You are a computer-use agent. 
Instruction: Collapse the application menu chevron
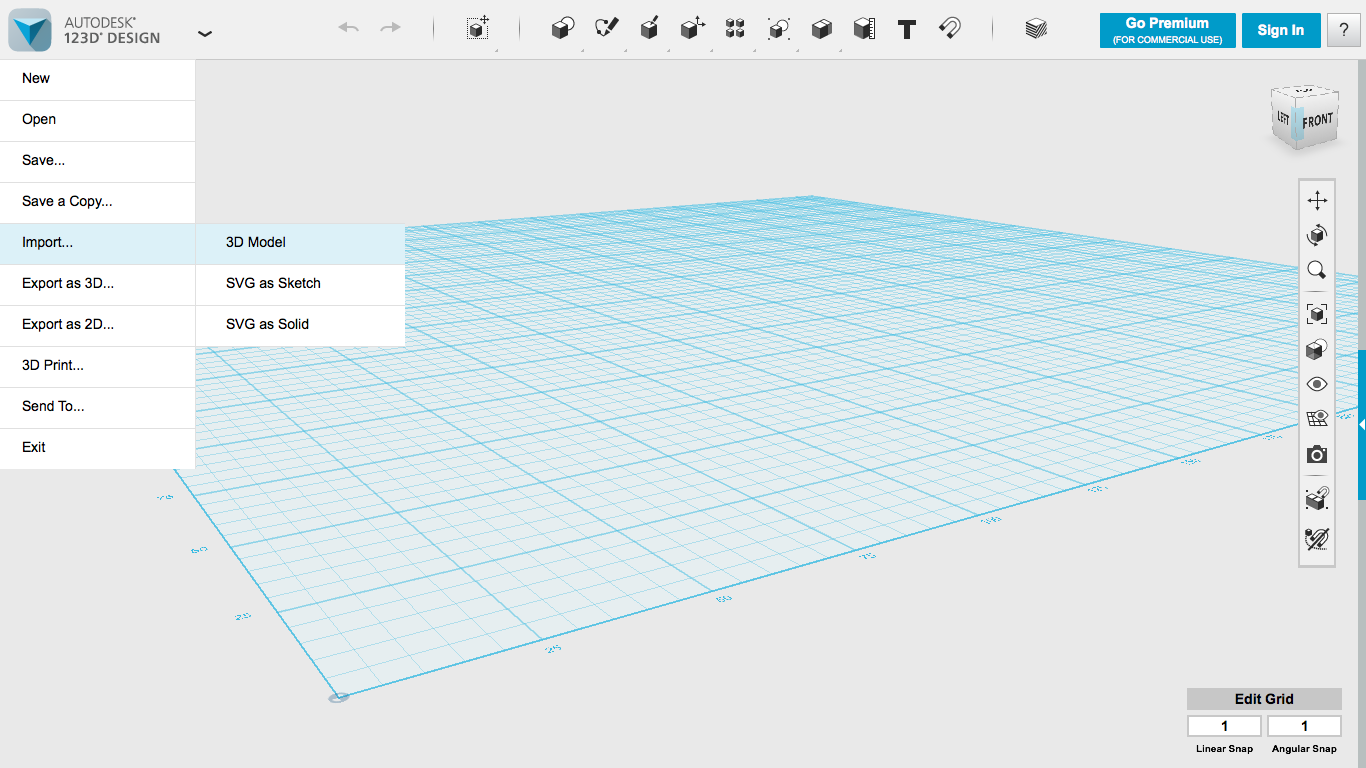click(205, 33)
